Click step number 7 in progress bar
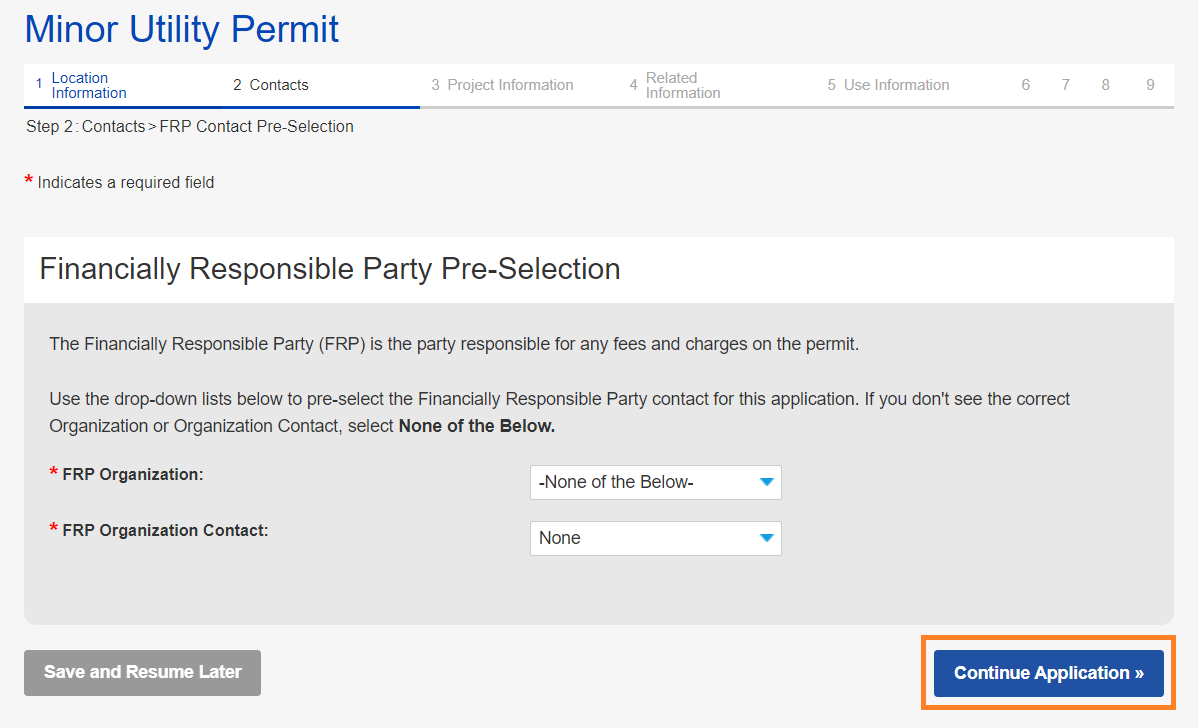Viewport: 1198px width, 728px height. click(x=1066, y=85)
